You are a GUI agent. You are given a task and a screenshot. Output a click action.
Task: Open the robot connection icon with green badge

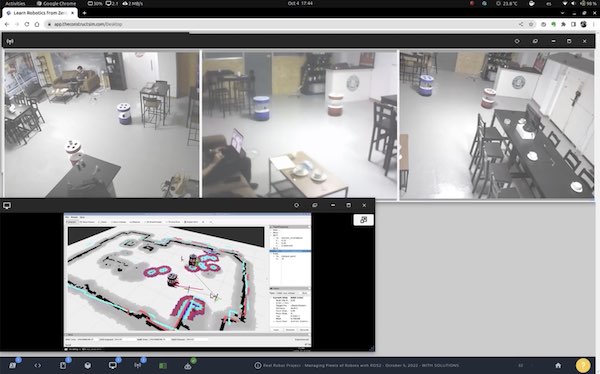[x=188, y=366]
